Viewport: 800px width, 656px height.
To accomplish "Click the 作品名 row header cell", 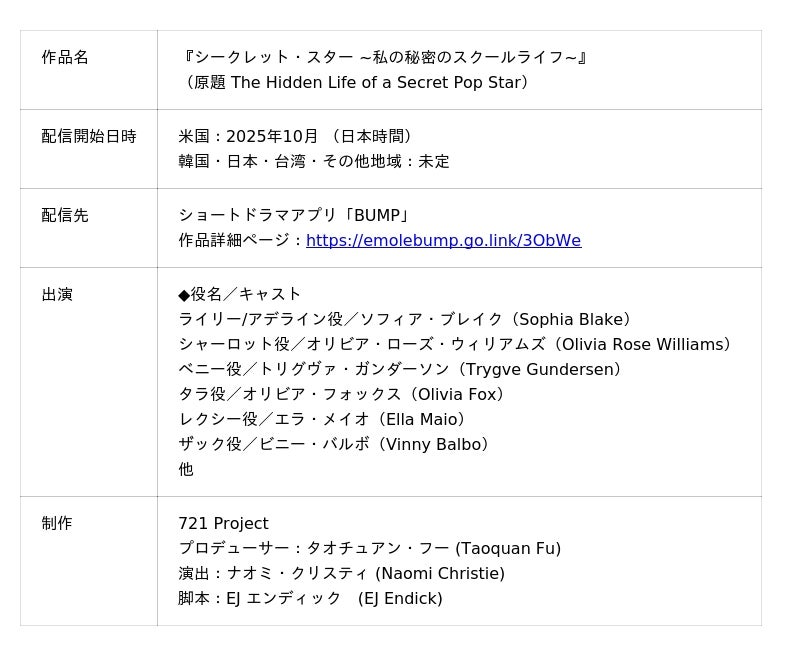I will pos(65,58).
